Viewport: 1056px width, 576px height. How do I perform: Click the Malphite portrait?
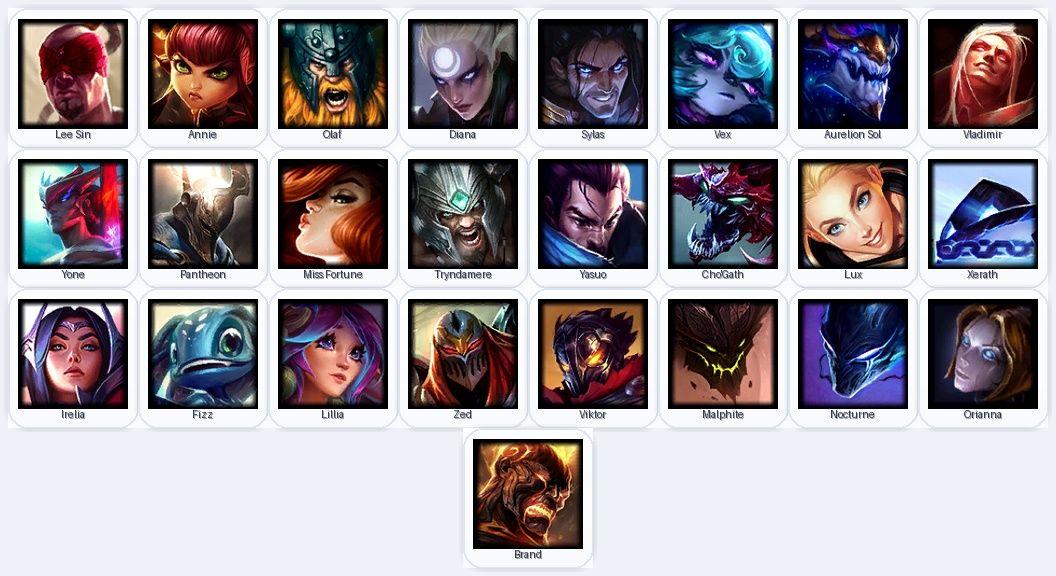[x=723, y=354]
